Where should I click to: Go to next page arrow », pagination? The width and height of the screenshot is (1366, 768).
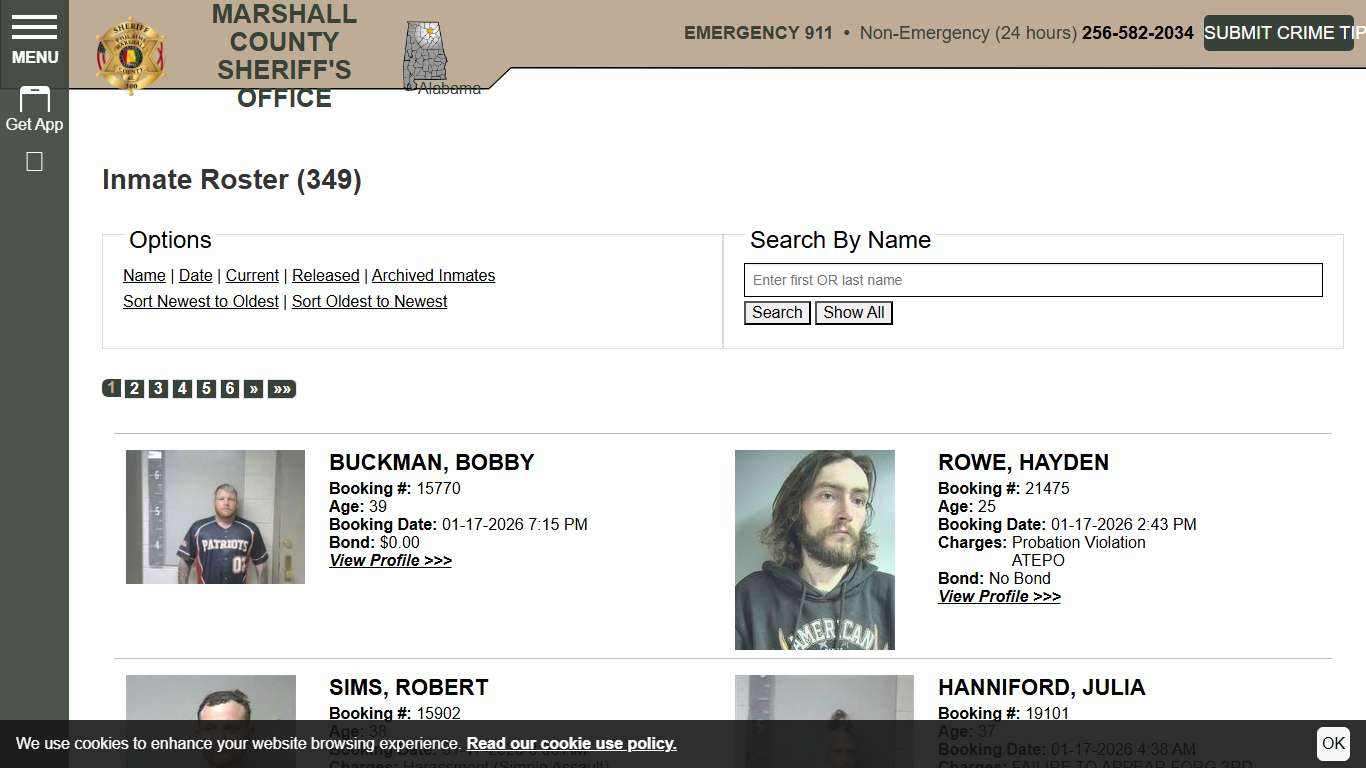[253, 389]
